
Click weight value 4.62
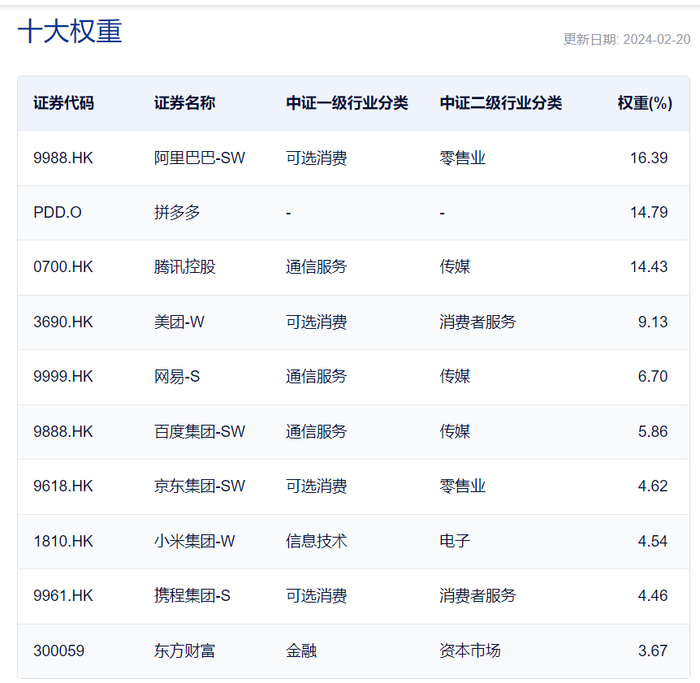click(653, 486)
